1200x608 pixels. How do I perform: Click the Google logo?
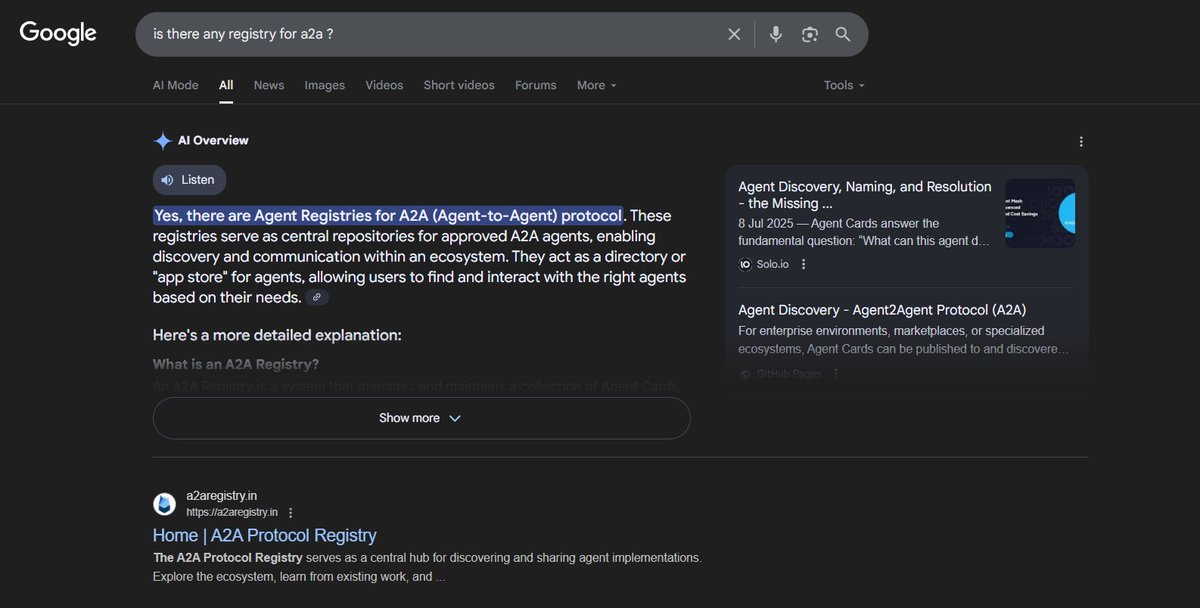tap(58, 33)
